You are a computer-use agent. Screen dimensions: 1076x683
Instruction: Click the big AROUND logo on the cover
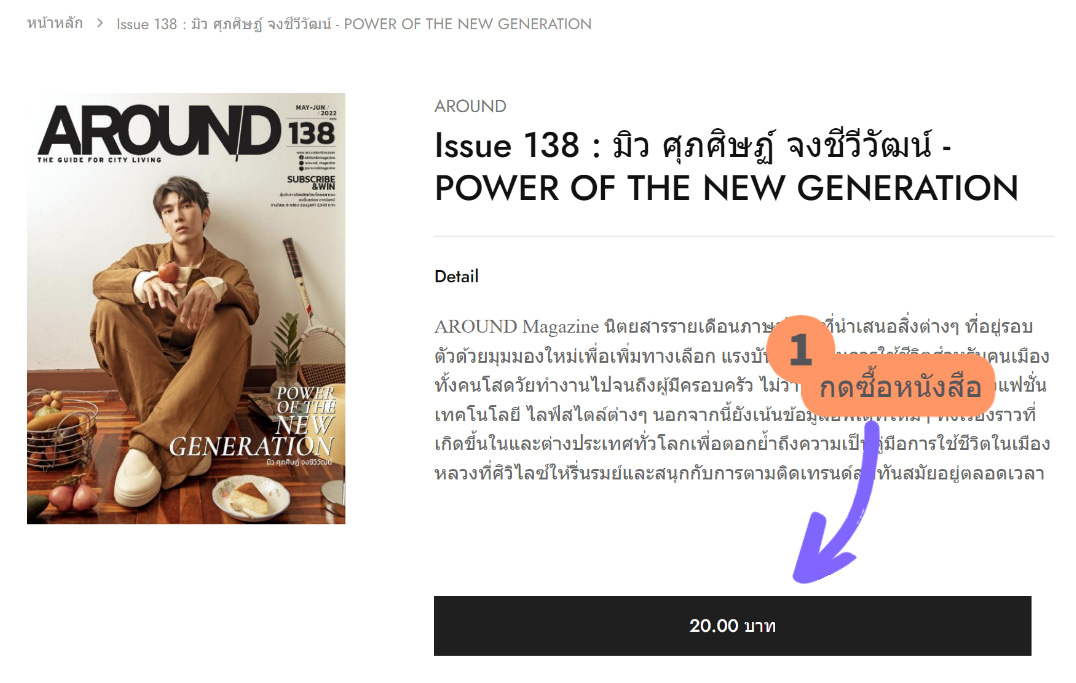point(159,130)
